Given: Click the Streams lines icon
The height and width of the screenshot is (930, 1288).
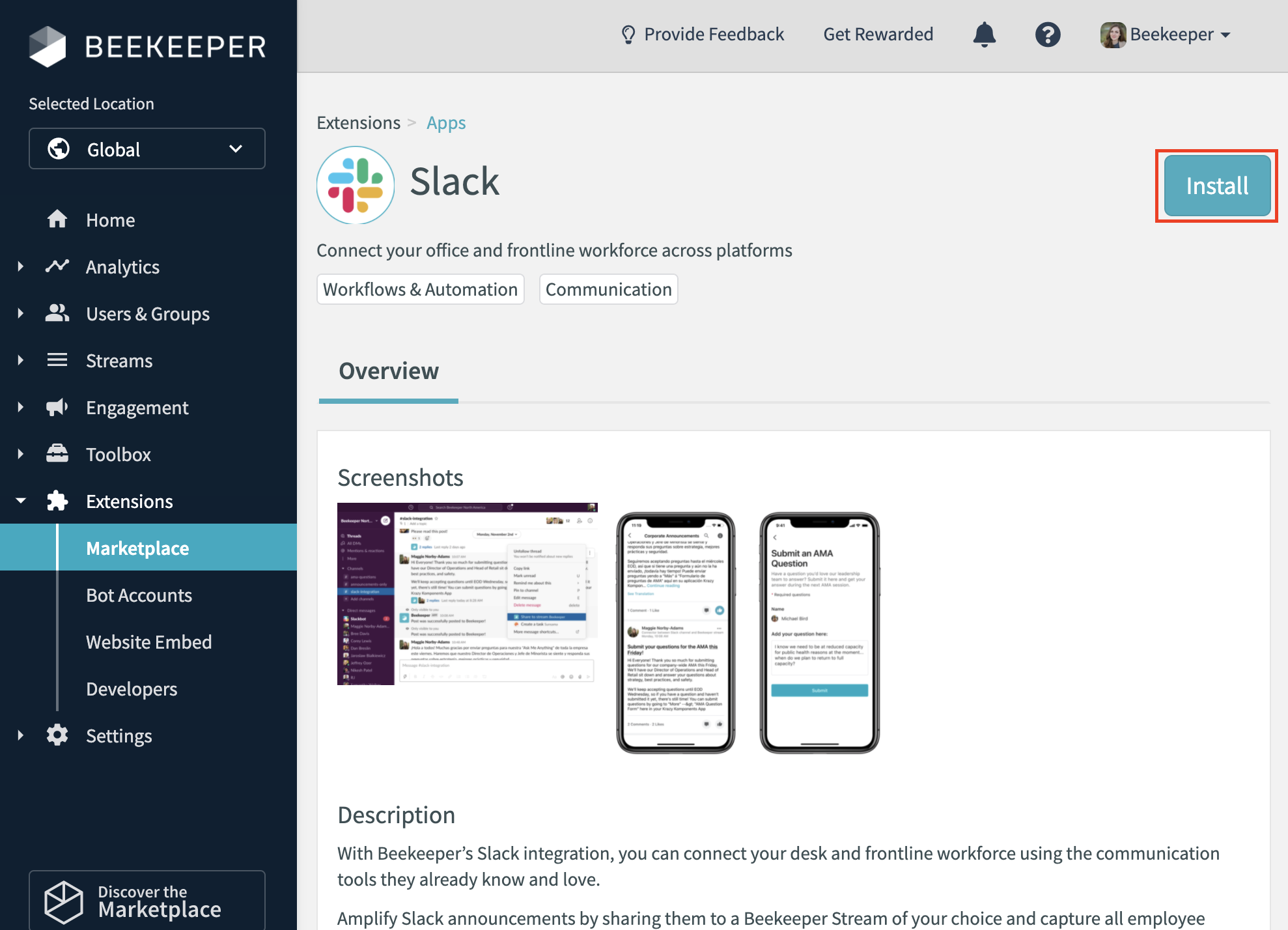Looking at the screenshot, I should pyautogui.click(x=57, y=360).
